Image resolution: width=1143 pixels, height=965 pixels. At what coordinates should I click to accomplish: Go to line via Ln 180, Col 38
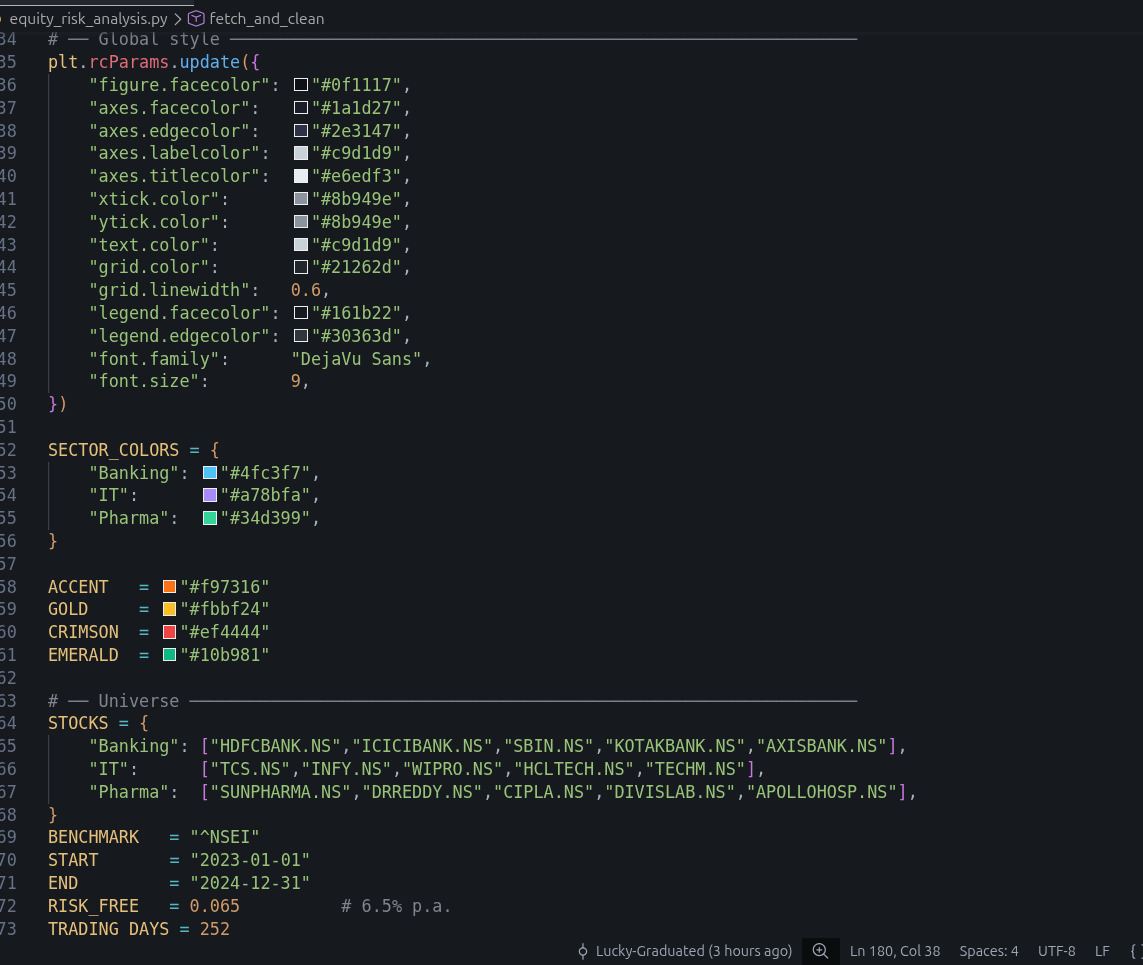[x=894, y=950]
